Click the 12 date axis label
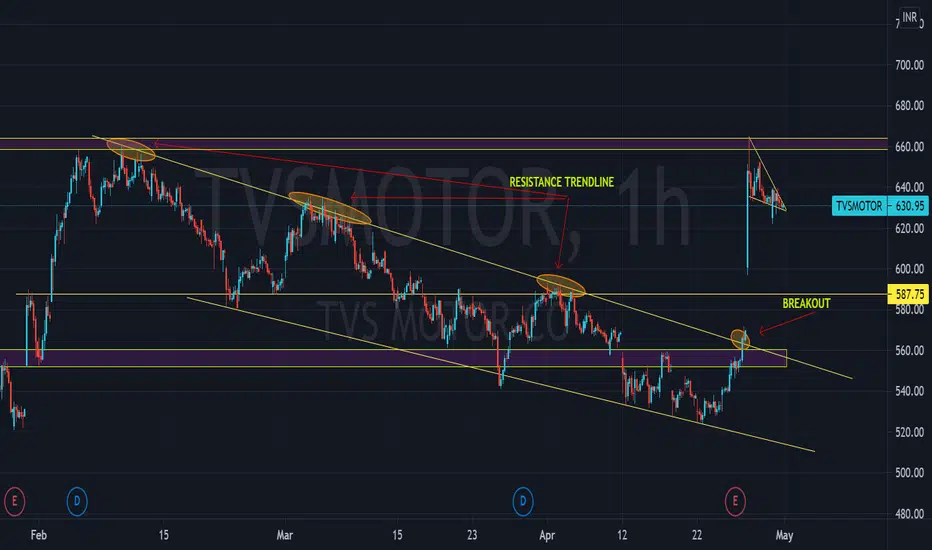Image resolution: width=932 pixels, height=550 pixels. (x=622, y=535)
